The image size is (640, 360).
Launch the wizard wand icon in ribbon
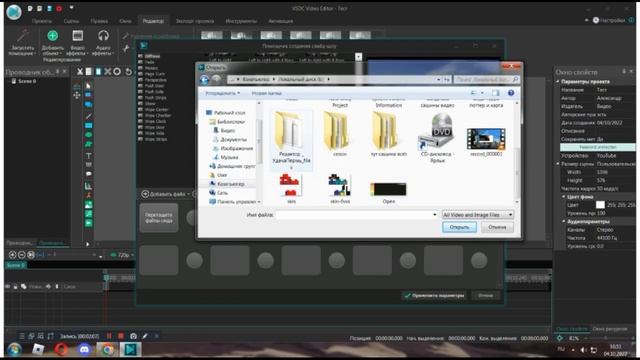(22, 36)
